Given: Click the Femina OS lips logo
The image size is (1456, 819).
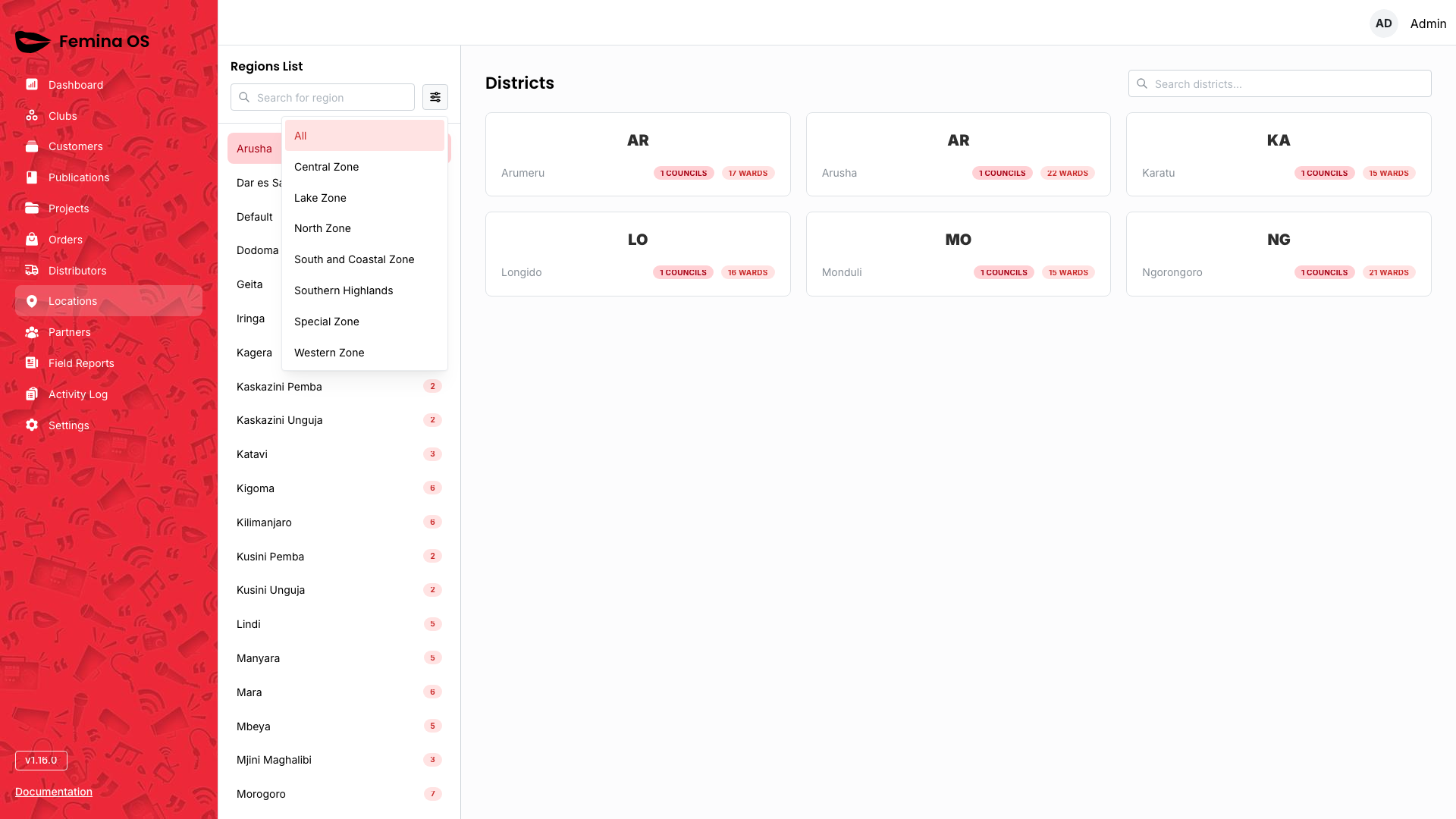Looking at the screenshot, I should click(33, 42).
